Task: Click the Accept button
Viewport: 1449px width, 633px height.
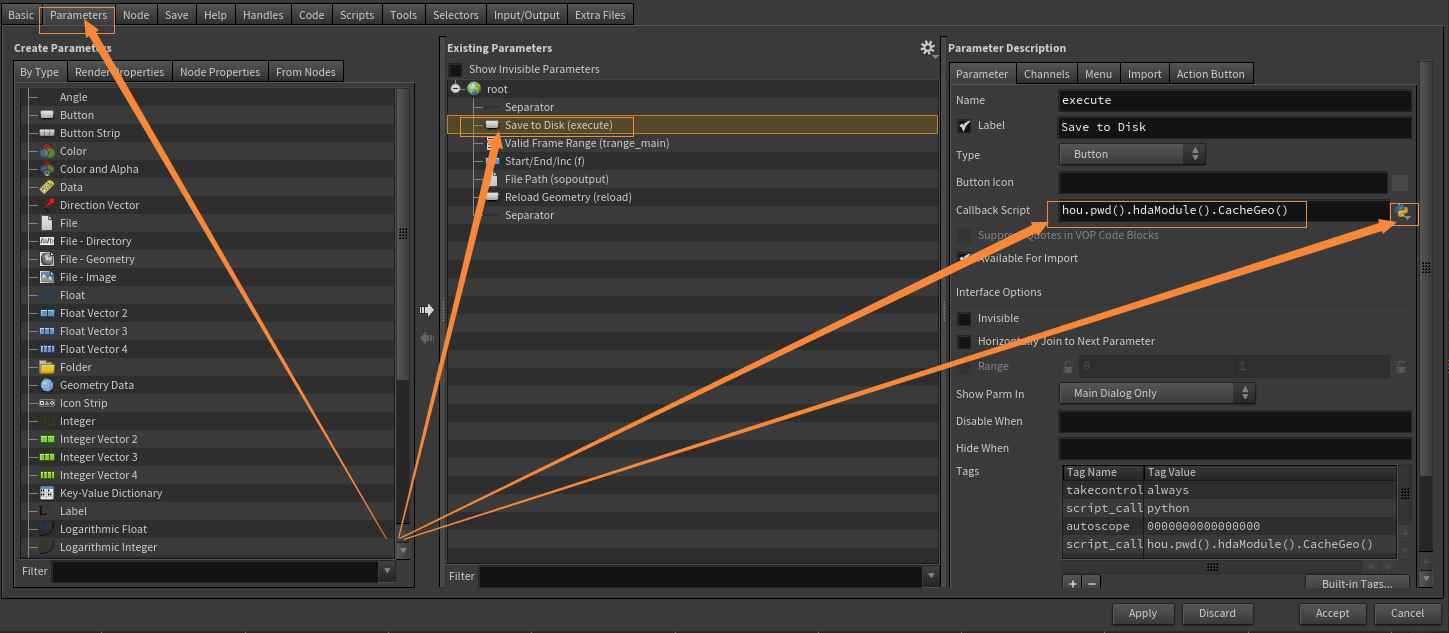Action: tap(1332, 613)
